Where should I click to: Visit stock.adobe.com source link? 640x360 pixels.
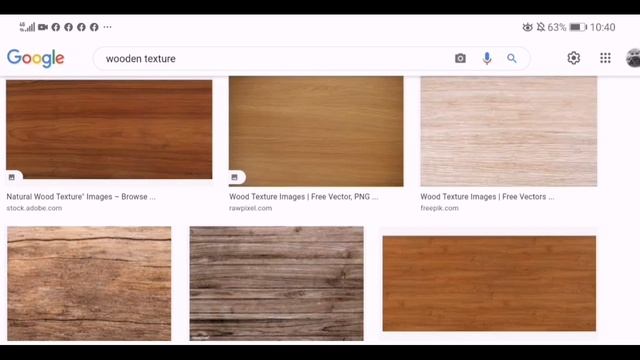click(34, 208)
